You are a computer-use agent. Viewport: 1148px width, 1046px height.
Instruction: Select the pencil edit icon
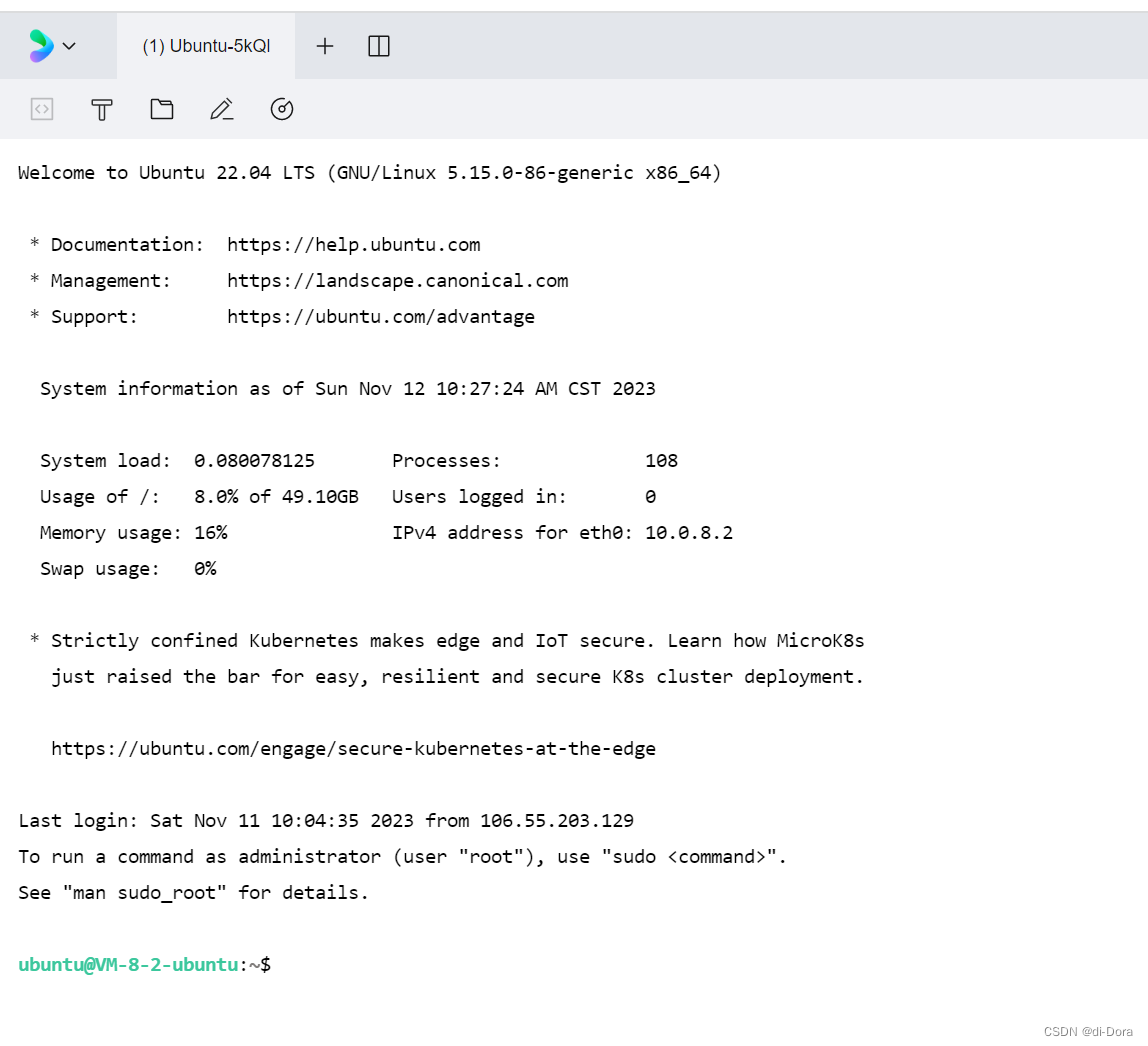tap(222, 109)
